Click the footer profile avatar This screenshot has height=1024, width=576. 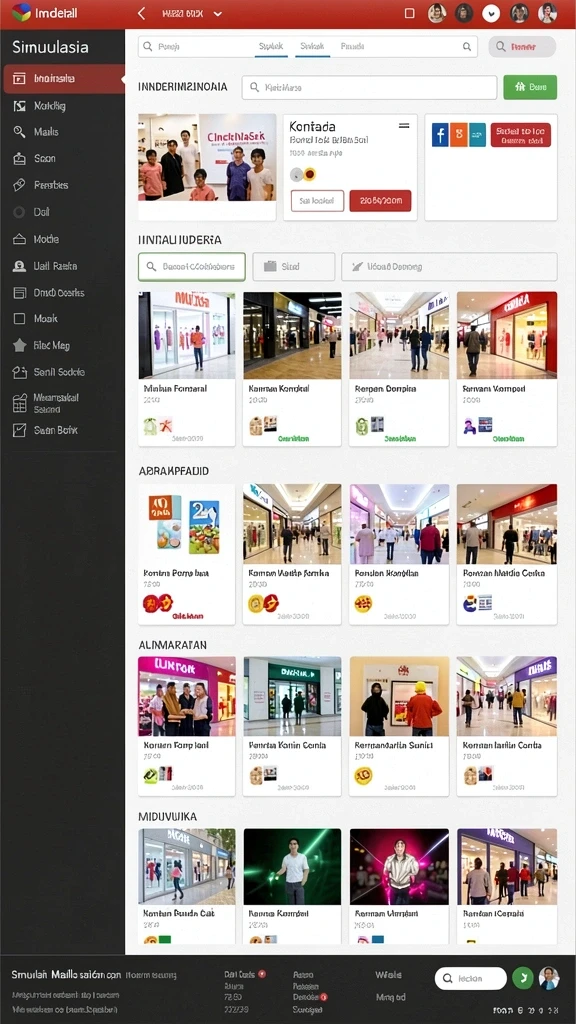(x=549, y=978)
